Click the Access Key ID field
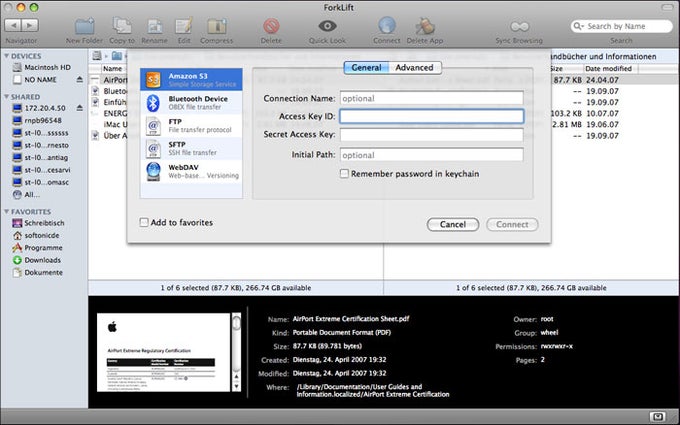The height and width of the screenshot is (425, 680). point(432,116)
